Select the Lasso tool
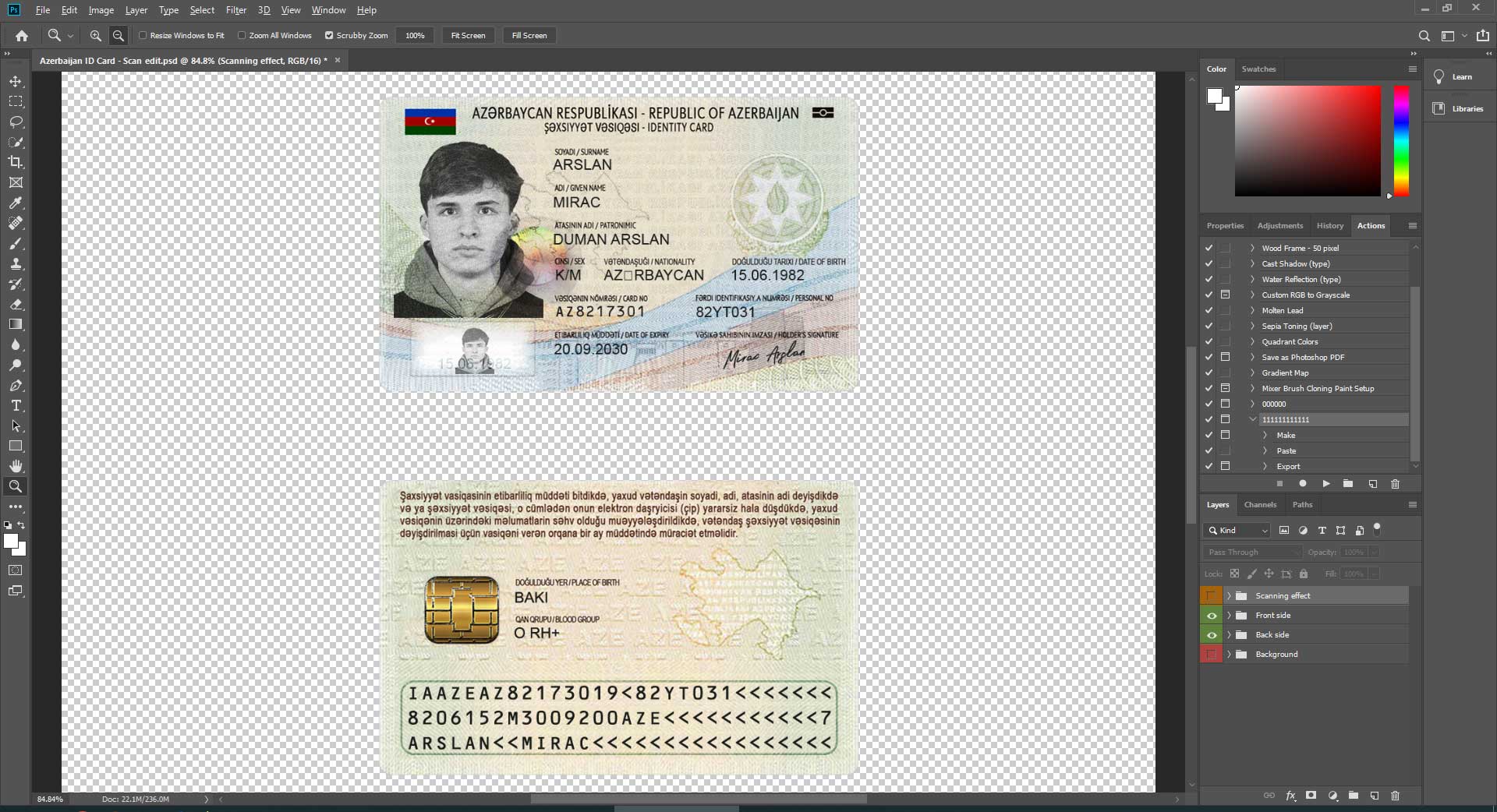This screenshot has height=812, width=1497. [16, 122]
